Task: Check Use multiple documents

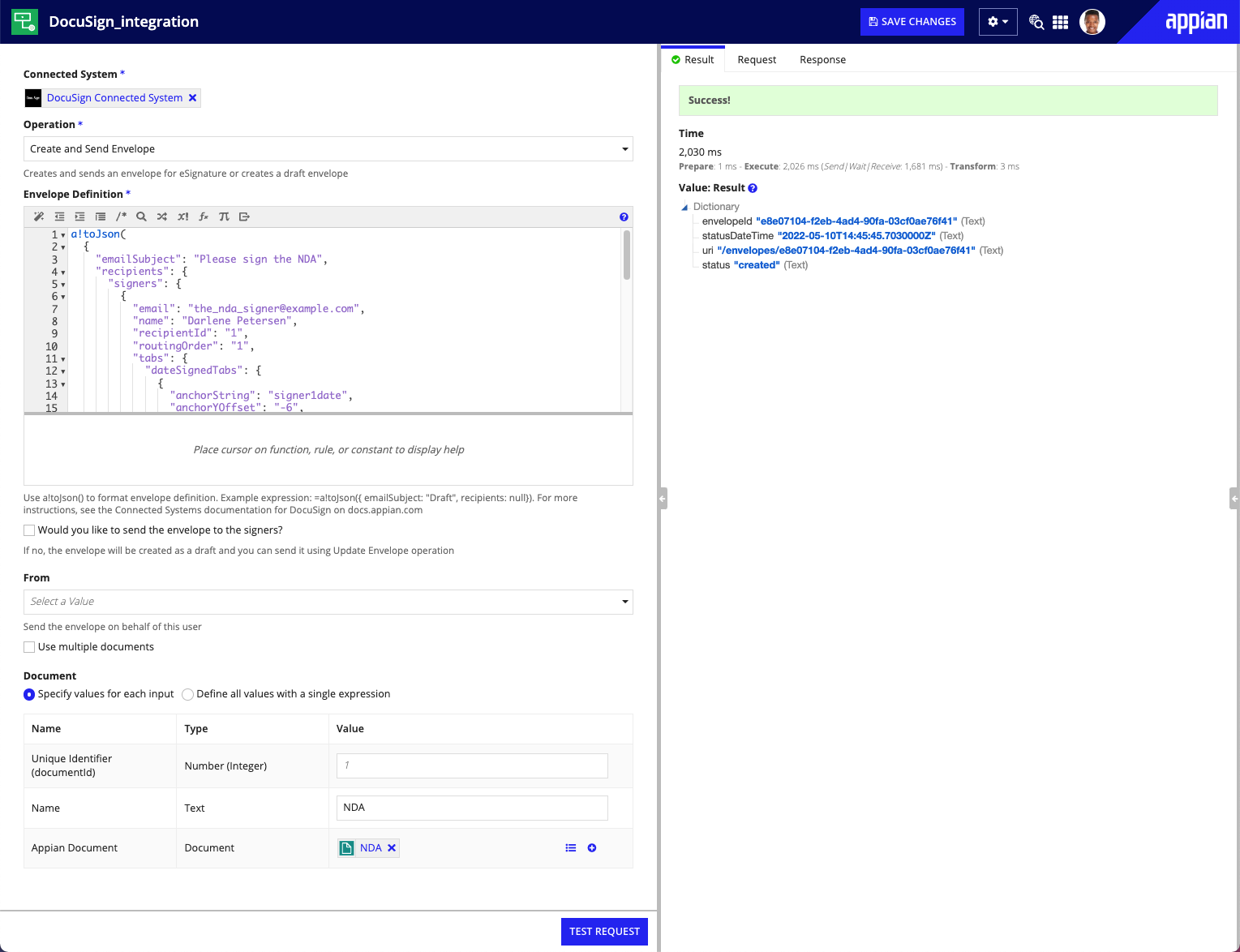Action: pyautogui.click(x=29, y=647)
